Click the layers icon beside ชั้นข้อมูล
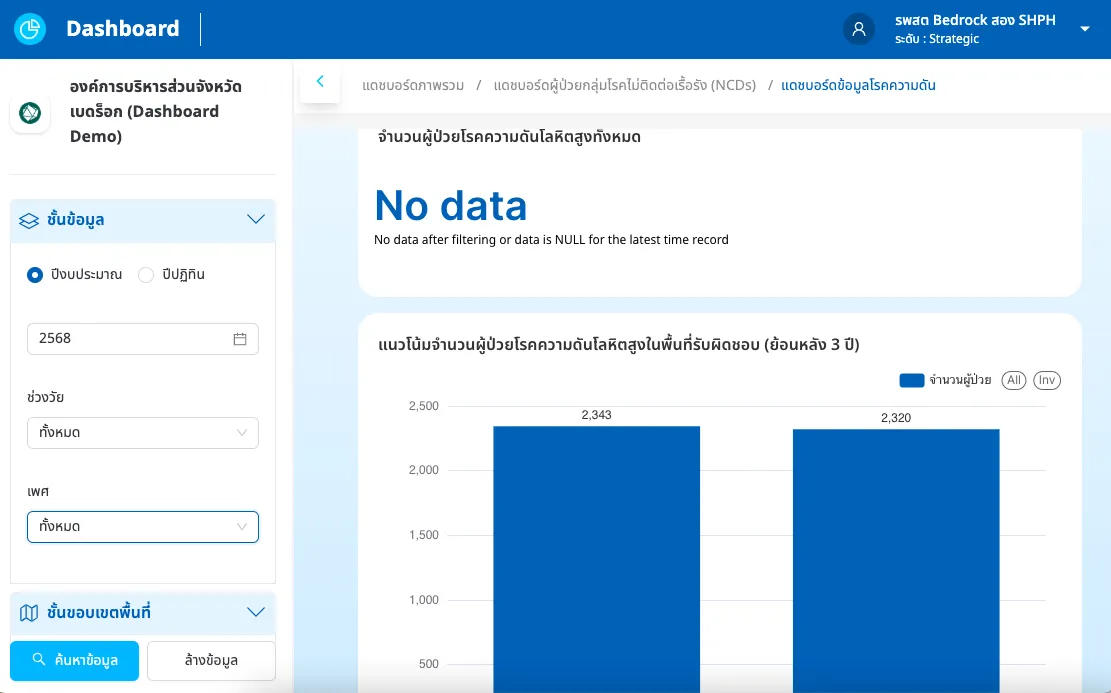Image resolution: width=1111 pixels, height=693 pixels. pyautogui.click(x=29, y=219)
